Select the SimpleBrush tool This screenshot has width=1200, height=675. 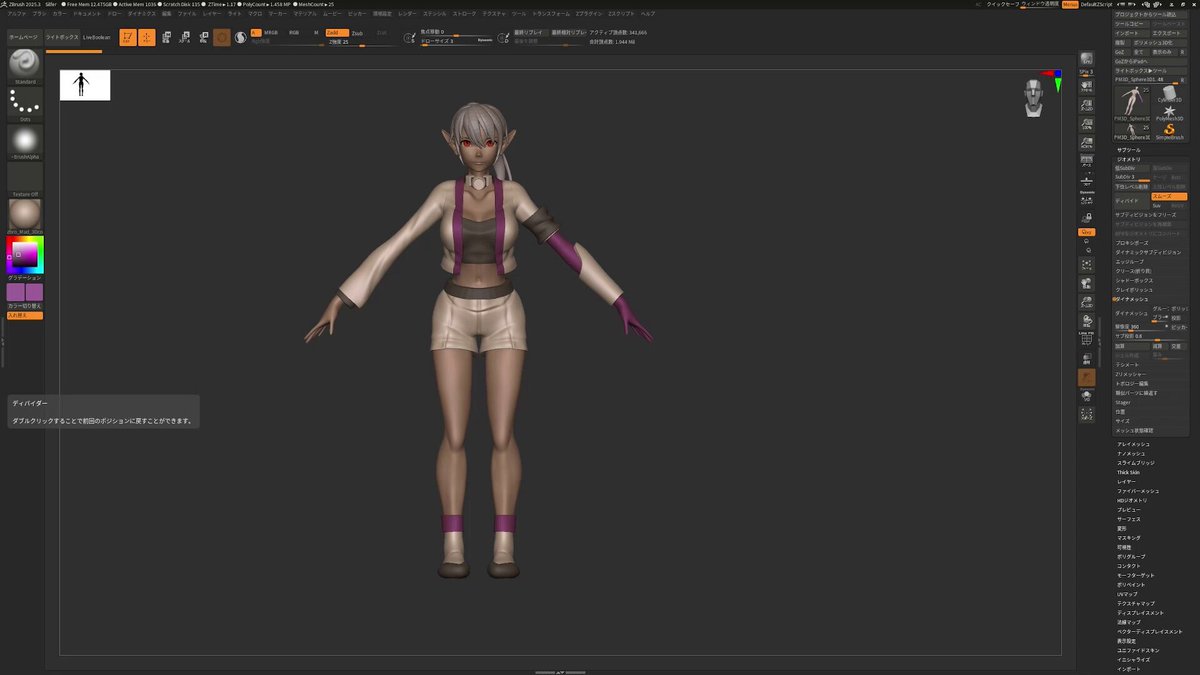coord(1169,132)
